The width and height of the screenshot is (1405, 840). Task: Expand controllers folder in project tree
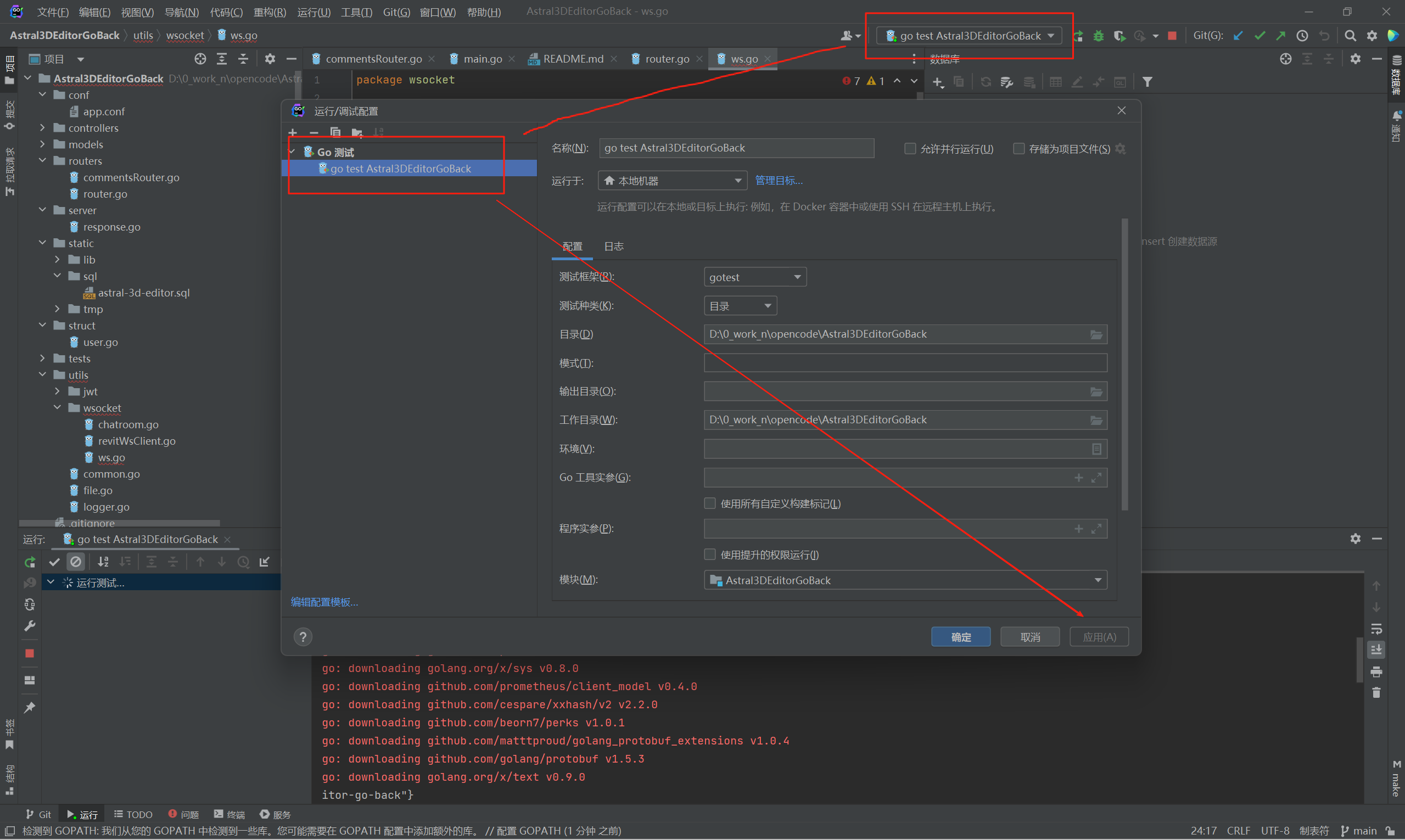click(x=43, y=128)
